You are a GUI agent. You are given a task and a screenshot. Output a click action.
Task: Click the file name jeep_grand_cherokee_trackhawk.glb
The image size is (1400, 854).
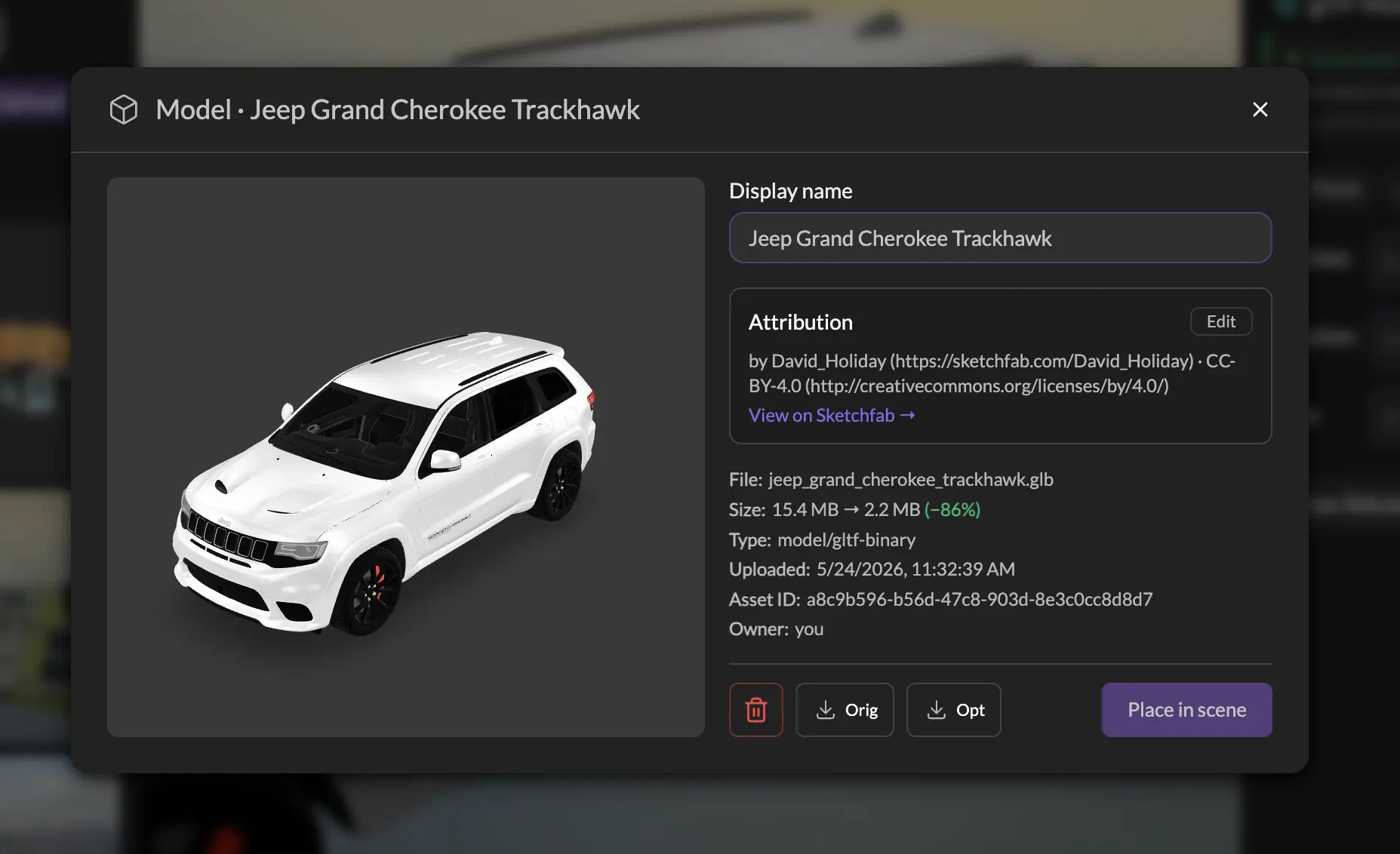coord(910,480)
